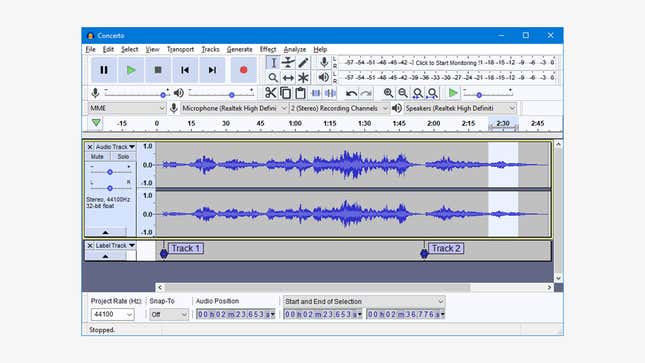Click the Play-at-Speed slider
The height and width of the screenshot is (363, 645).
pyautogui.click(x=487, y=94)
